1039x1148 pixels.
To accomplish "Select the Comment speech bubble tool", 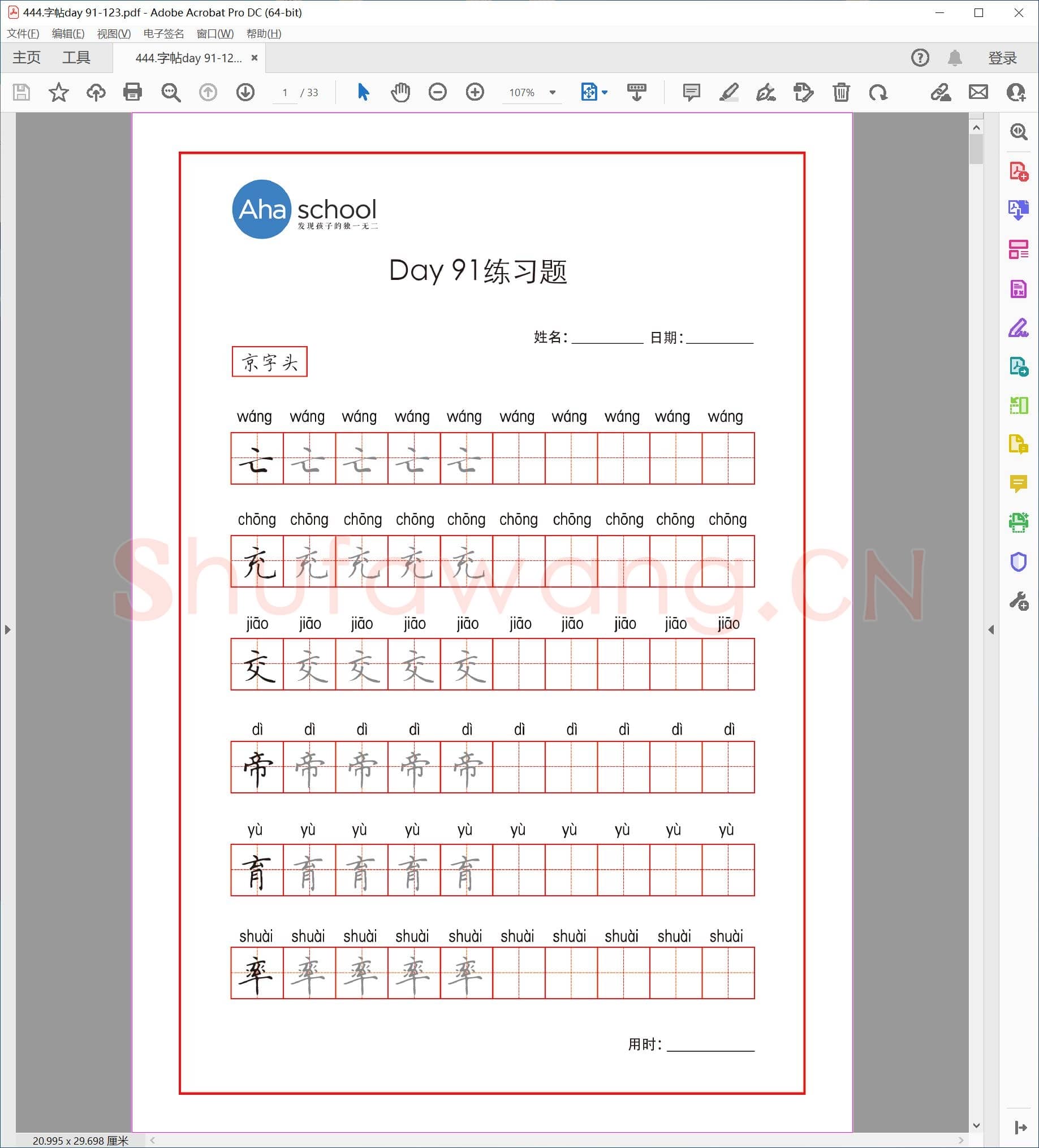I will click(x=691, y=92).
